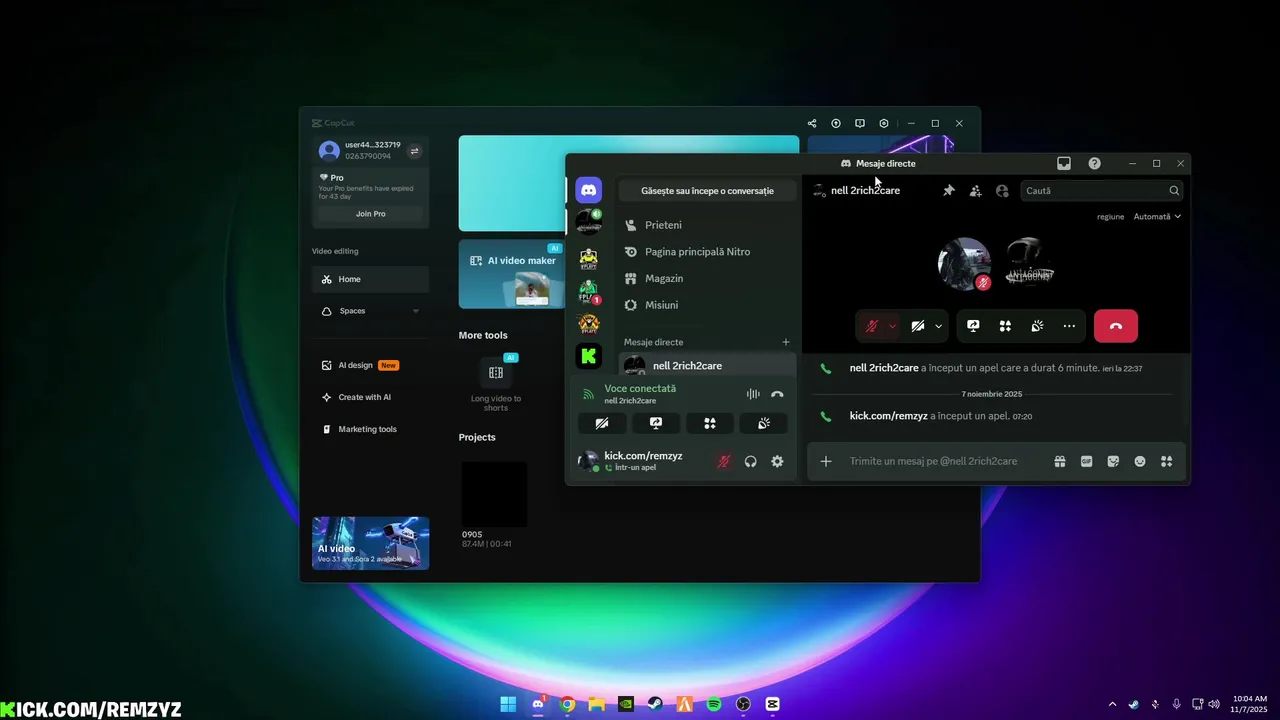1280x720 pixels.
Task: Turn on camera in voice panel
Action: point(602,423)
